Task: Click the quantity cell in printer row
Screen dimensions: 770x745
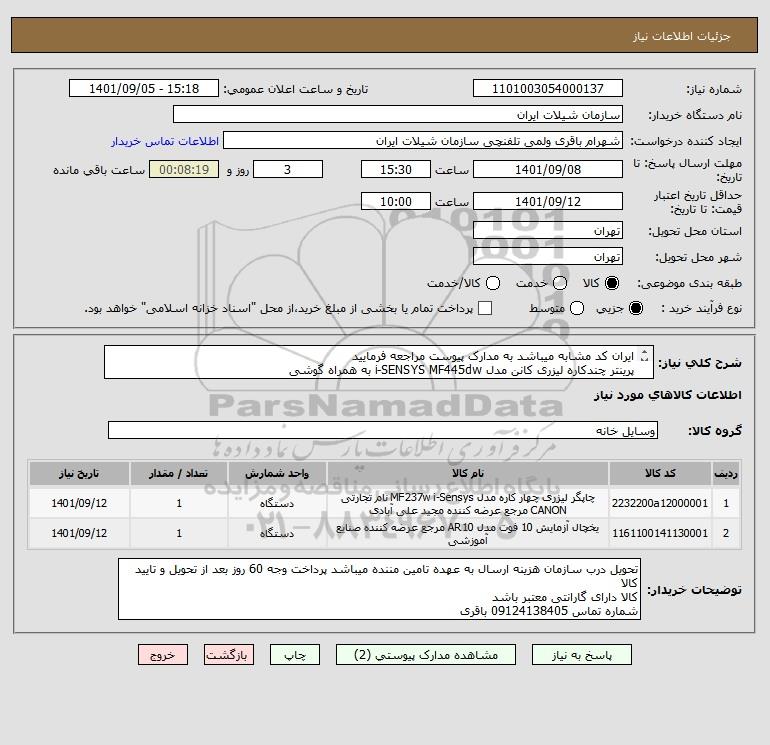Action: point(179,503)
